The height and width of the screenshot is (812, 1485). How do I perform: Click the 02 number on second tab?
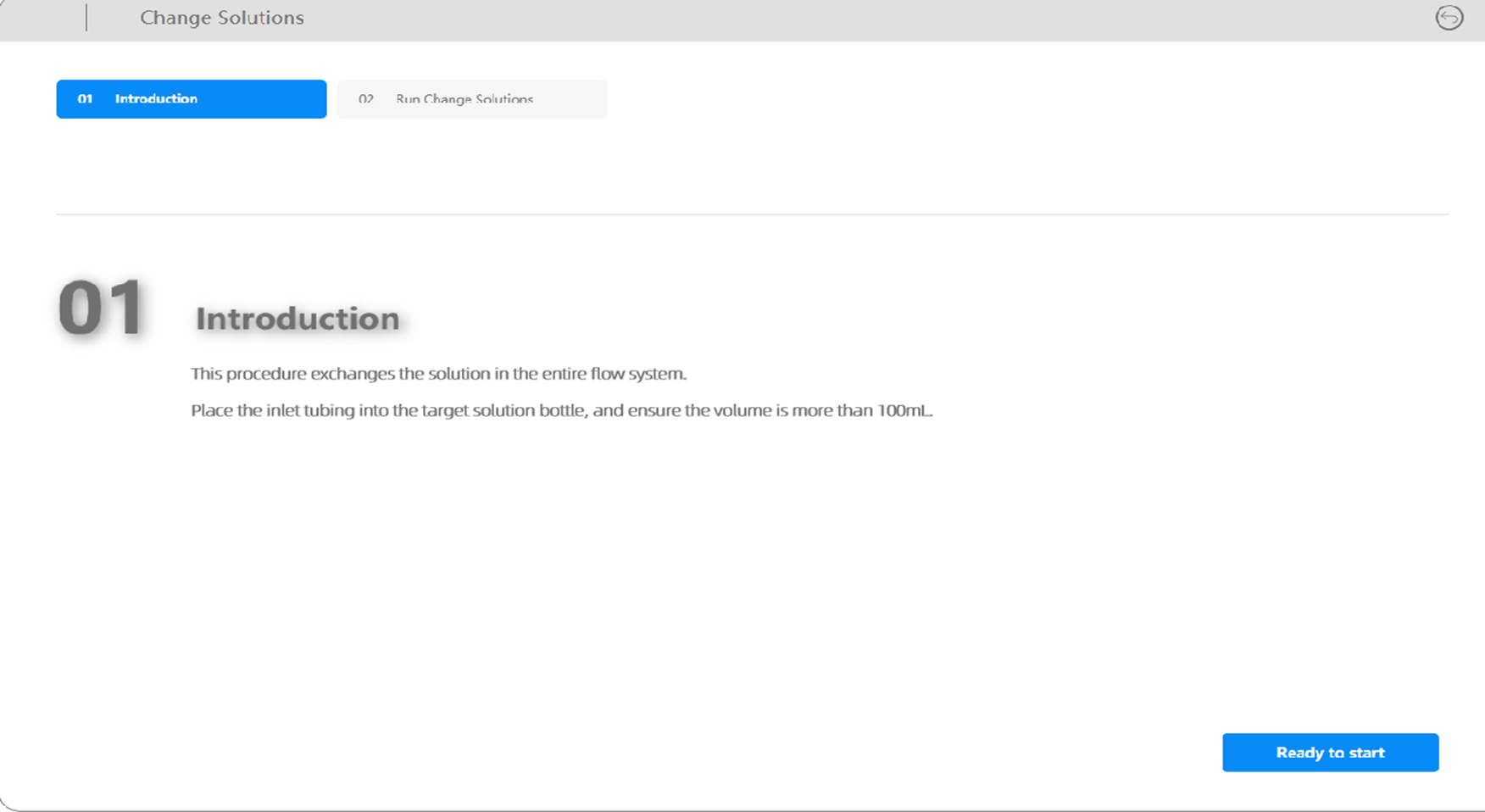coord(365,99)
